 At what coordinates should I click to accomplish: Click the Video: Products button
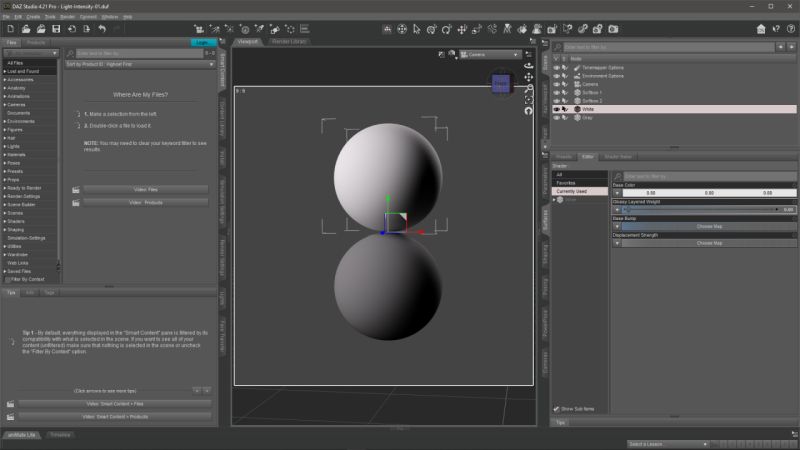tap(145, 203)
